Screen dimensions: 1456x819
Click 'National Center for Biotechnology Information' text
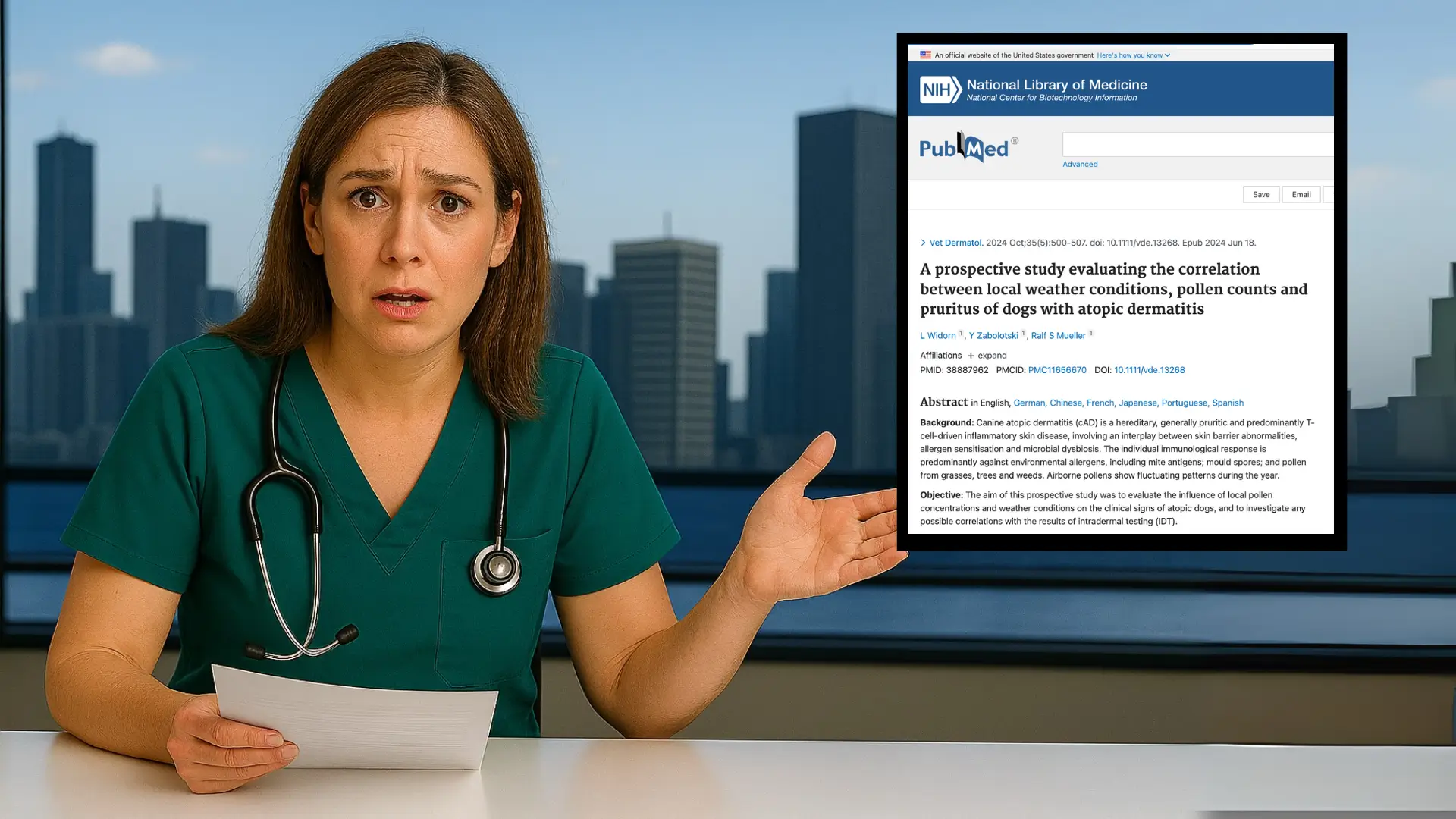(x=1051, y=98)
